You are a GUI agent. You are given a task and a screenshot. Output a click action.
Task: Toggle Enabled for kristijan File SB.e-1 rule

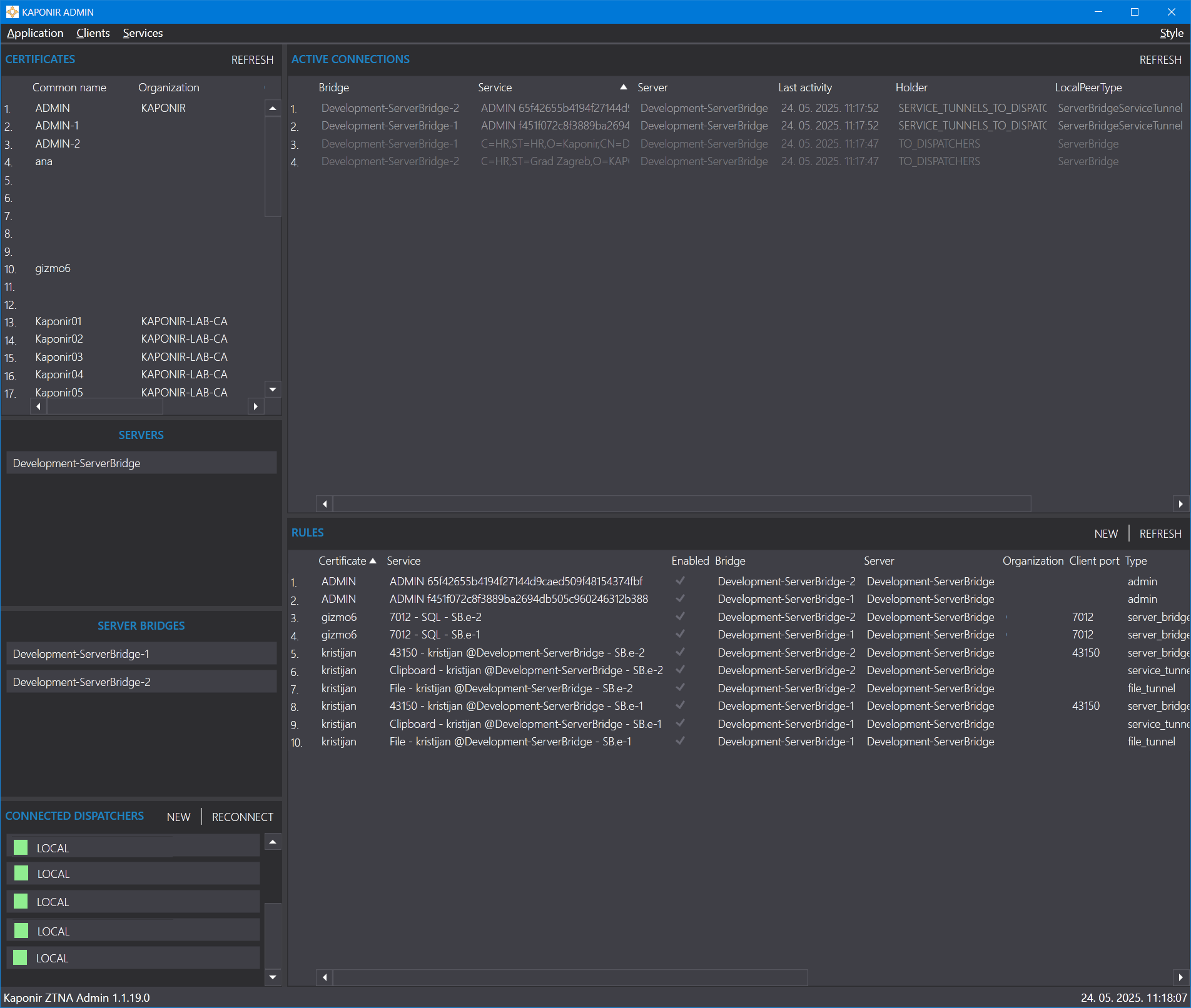point(680,741)
